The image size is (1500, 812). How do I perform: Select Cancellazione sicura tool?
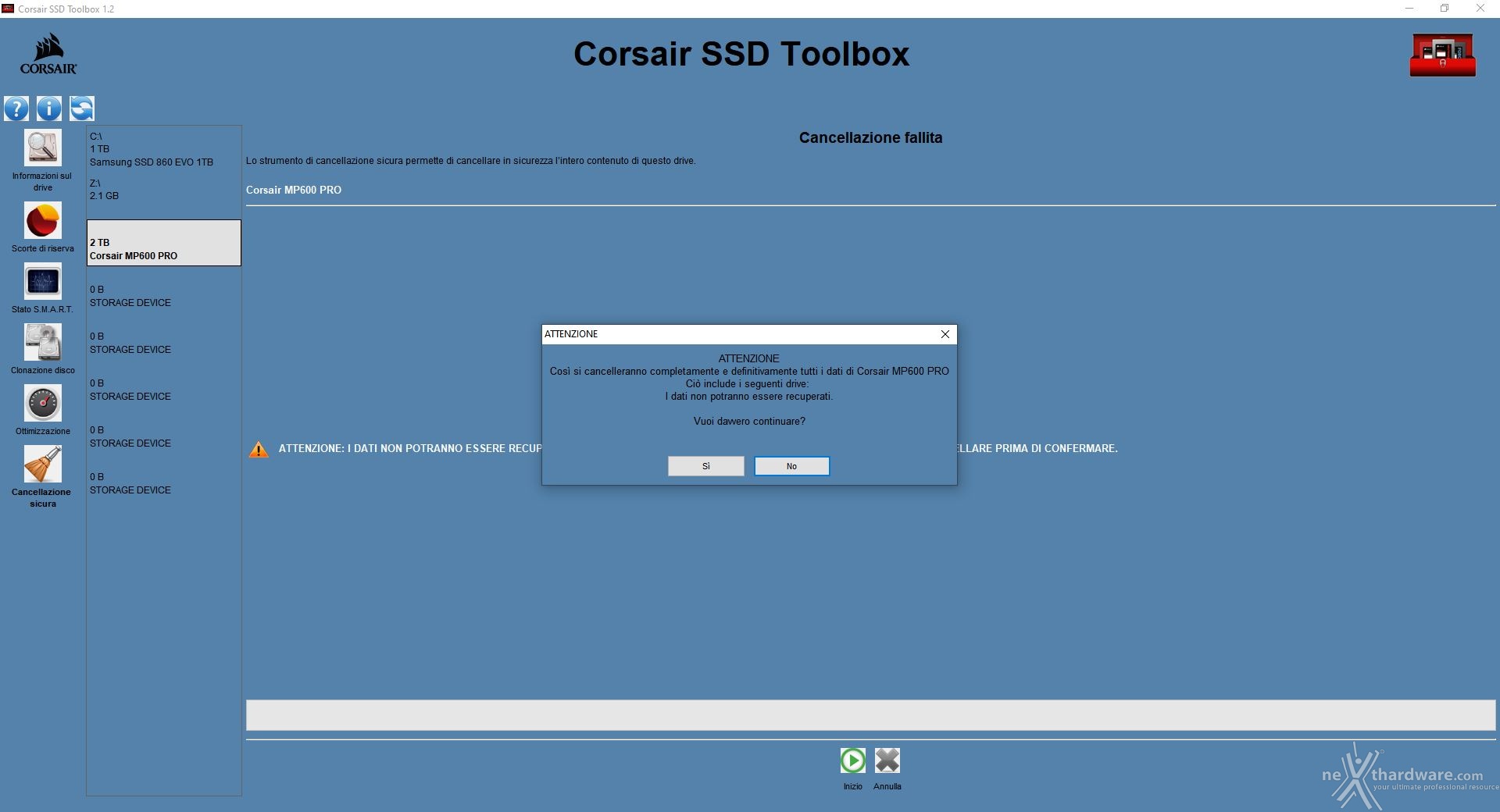tap(42, 477)
